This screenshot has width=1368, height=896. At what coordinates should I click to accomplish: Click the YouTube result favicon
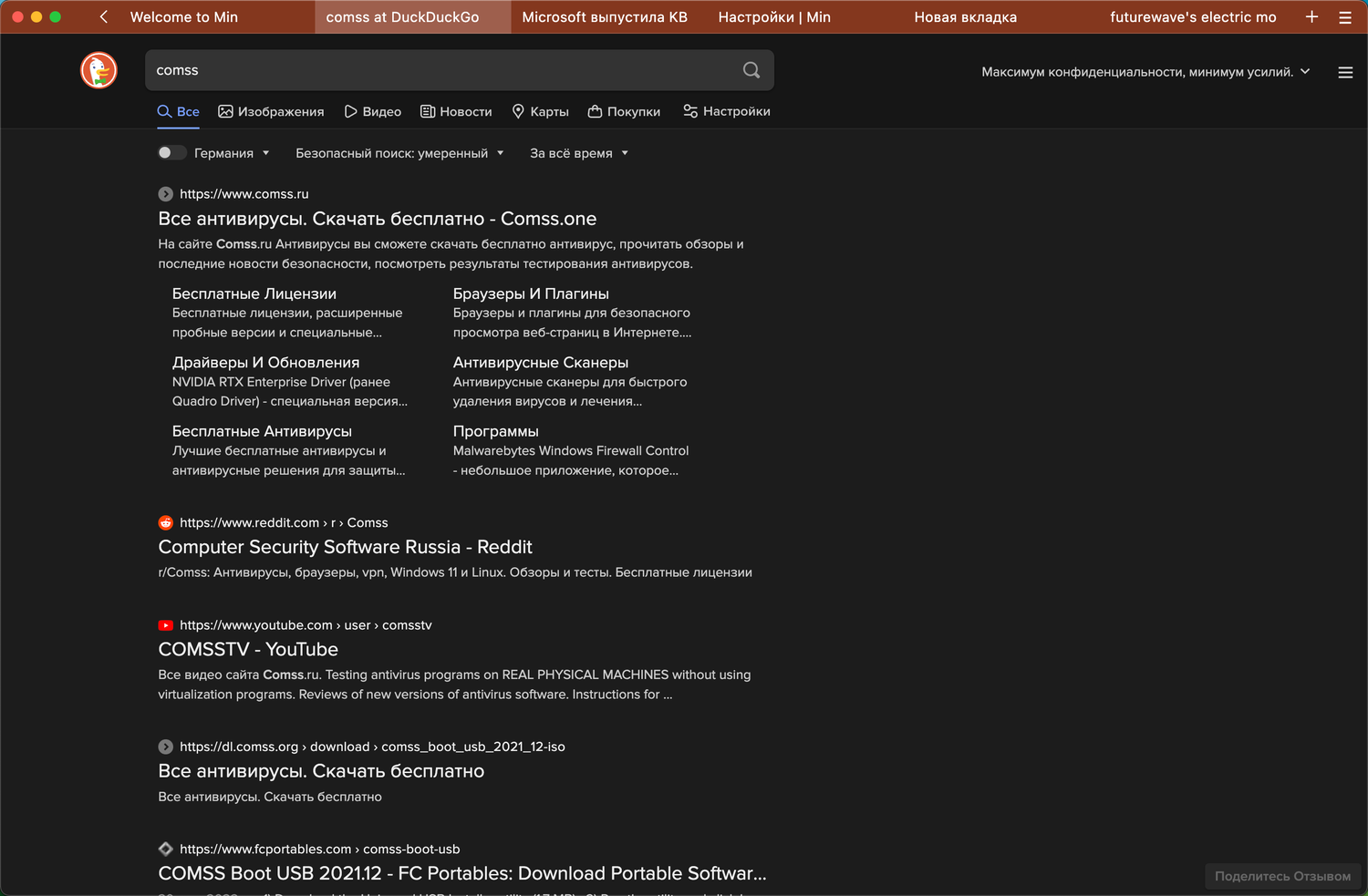pyautogui.click(x=165, y=625)
